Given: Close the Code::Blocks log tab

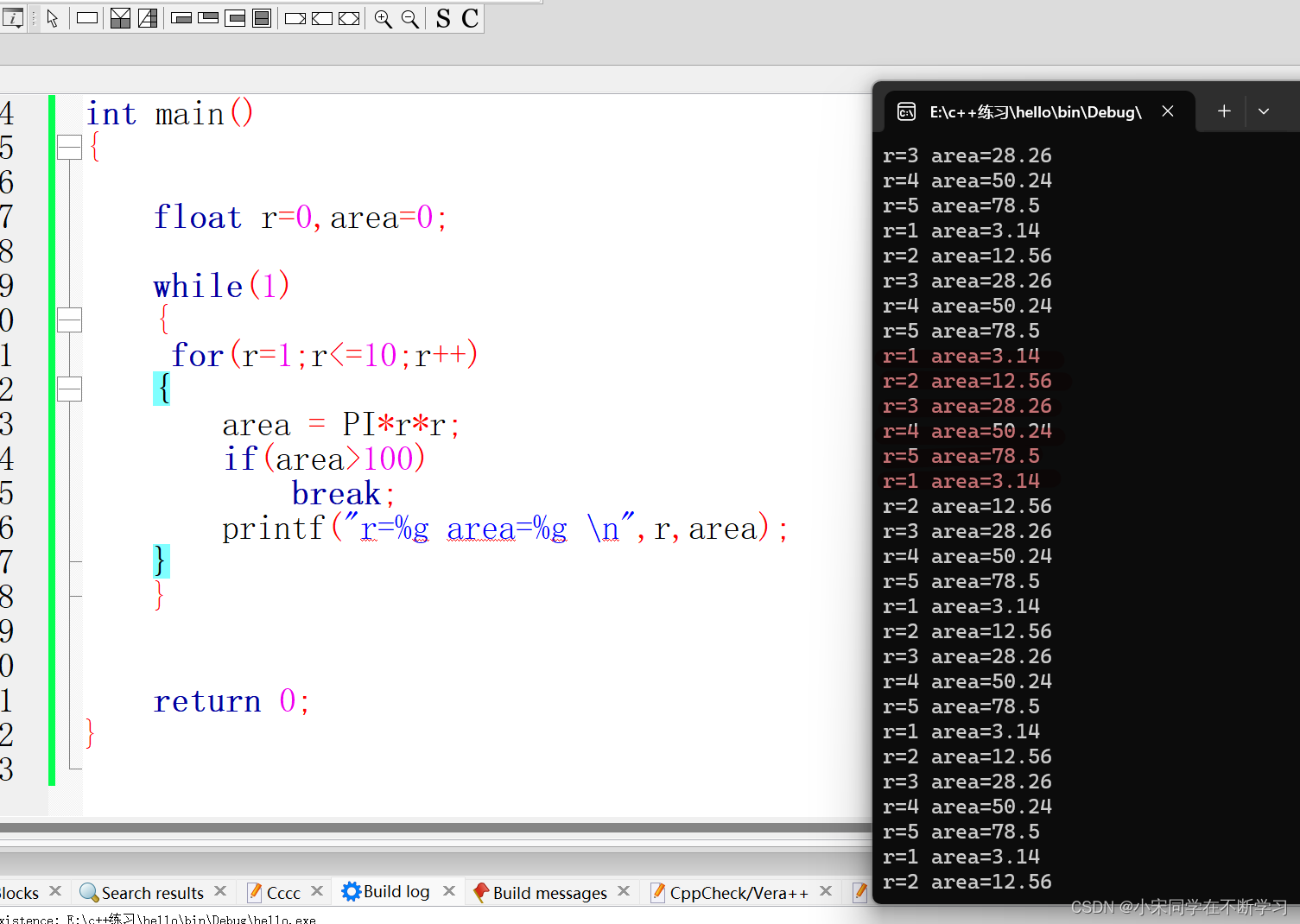Looking at the screenshot, I should click(x=55, y=891).
